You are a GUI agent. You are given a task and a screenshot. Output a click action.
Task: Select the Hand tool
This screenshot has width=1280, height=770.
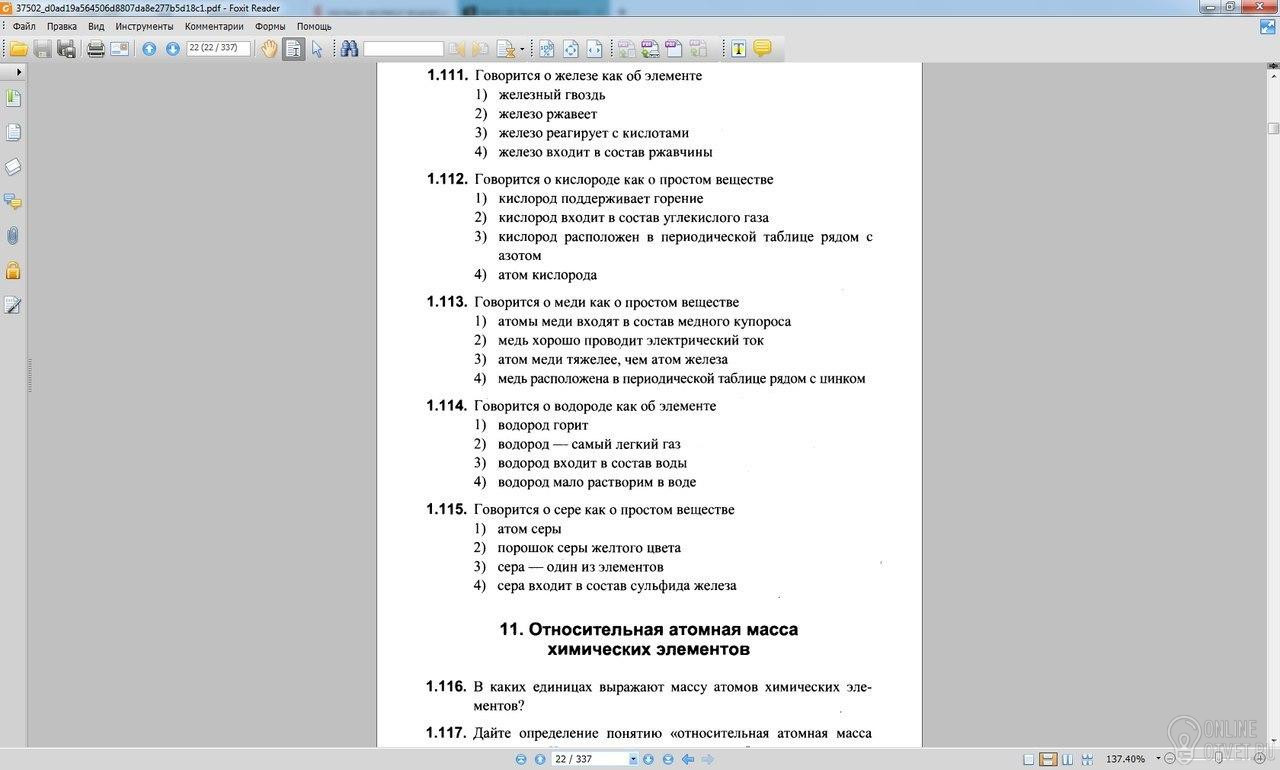tap(269, 49)
